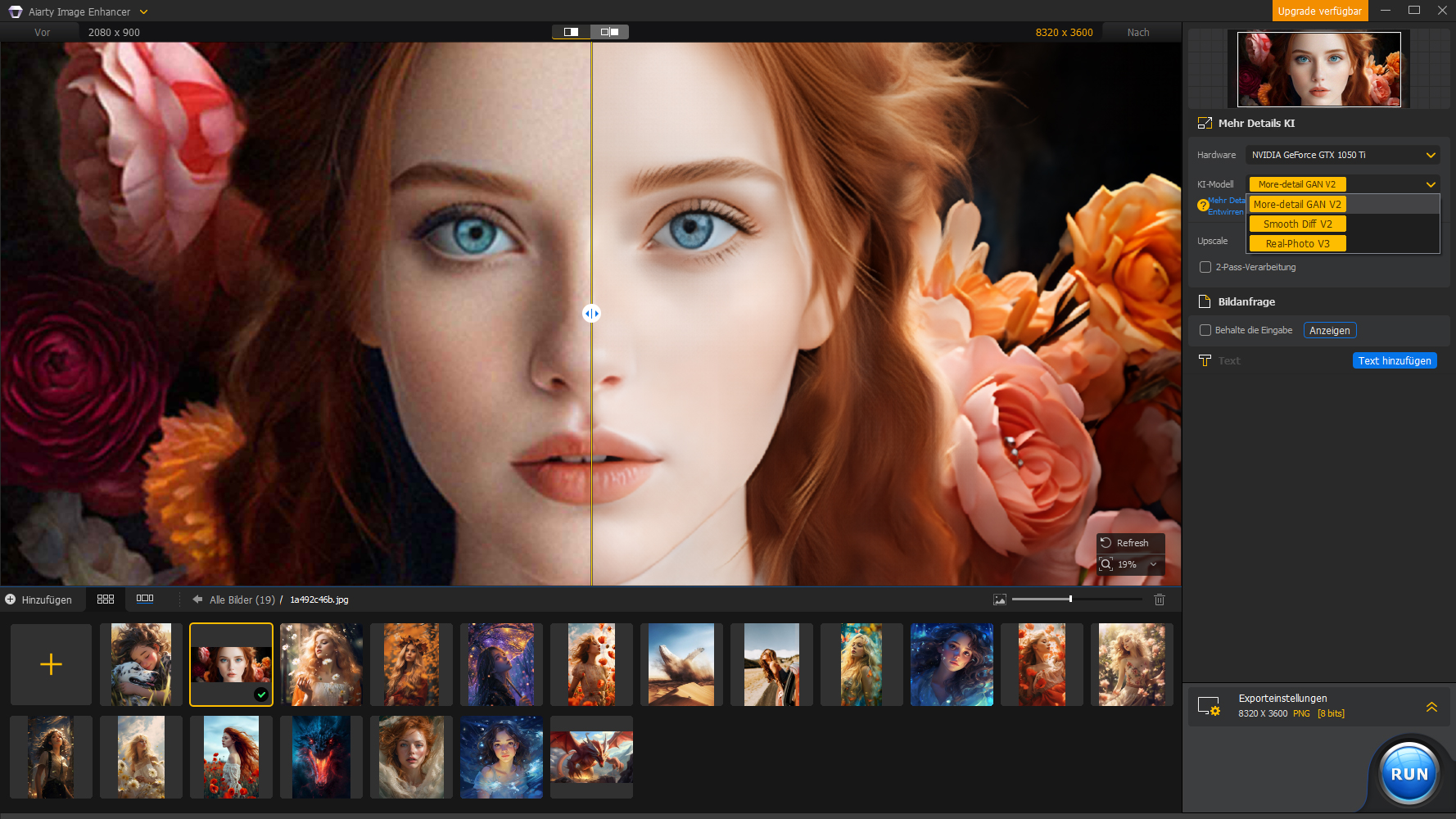Viewport: 1456px width, 819px height.
Task: Click the filmstrip view icon
Action: [145, 599]
